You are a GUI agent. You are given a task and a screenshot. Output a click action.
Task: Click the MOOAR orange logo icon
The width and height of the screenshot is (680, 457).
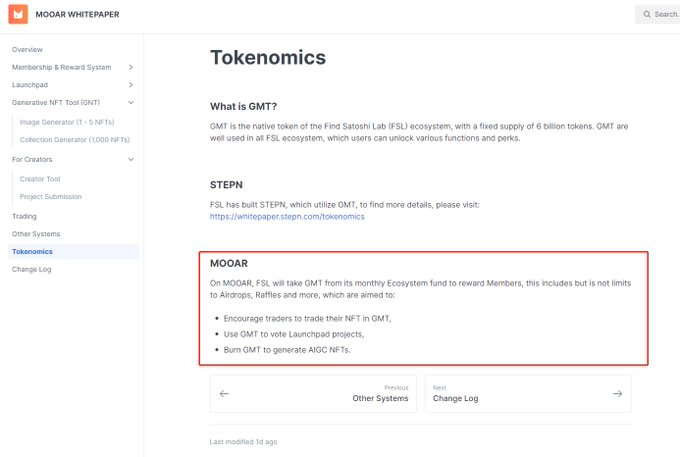(x=18, y=14)
